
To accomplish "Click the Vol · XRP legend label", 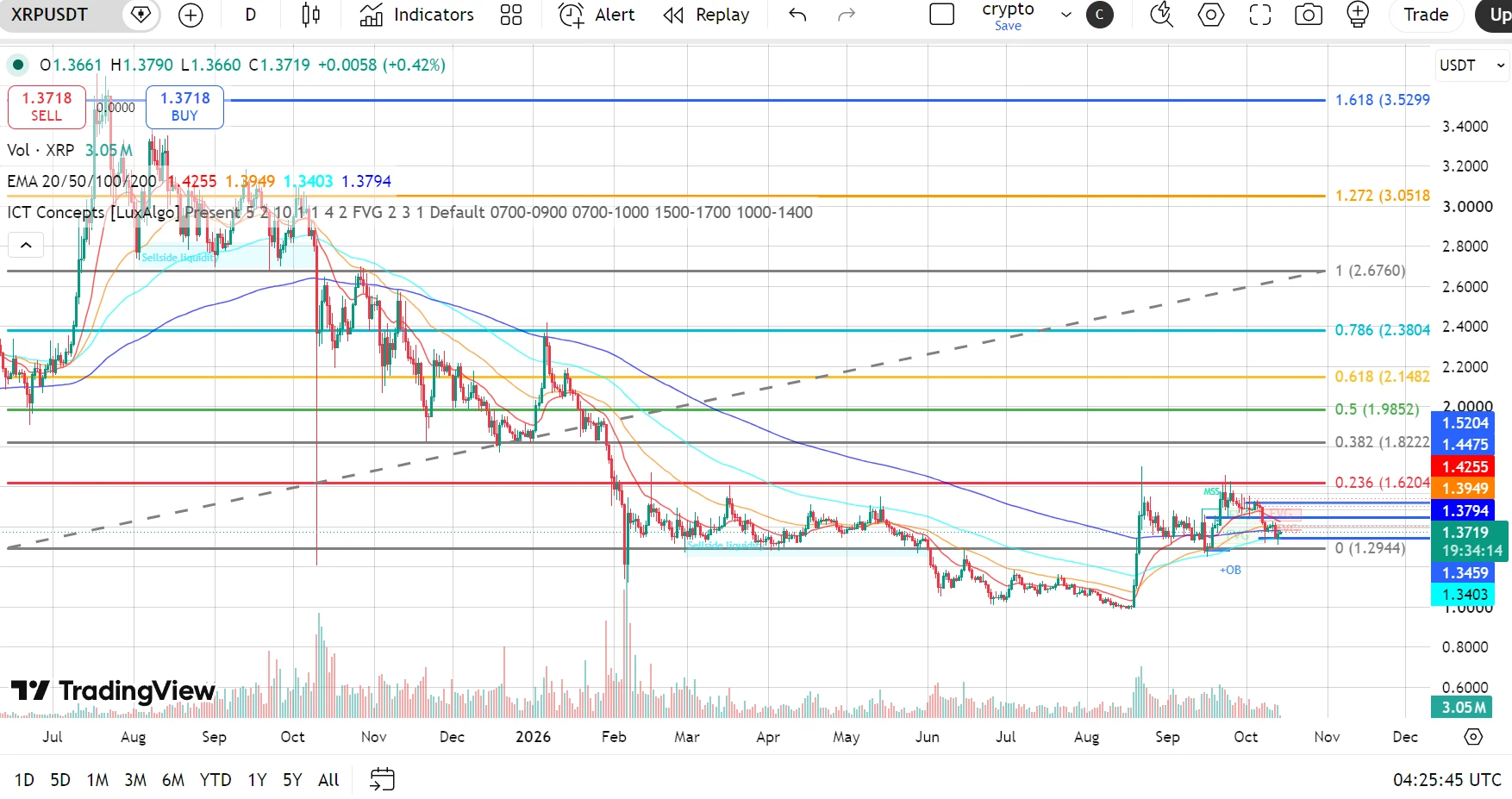I will point(41,150).
